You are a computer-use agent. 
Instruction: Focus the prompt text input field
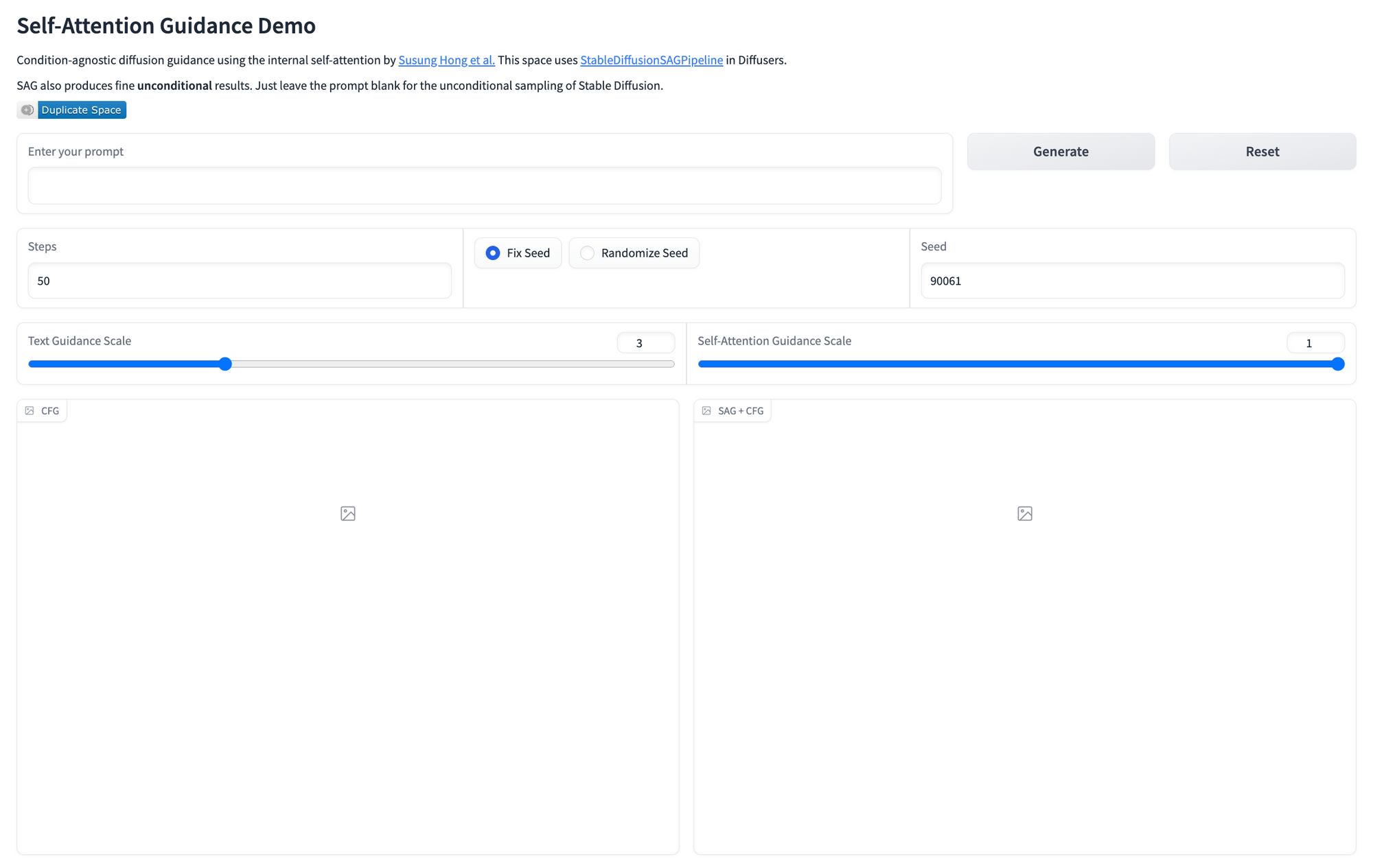tap(484, 186)
